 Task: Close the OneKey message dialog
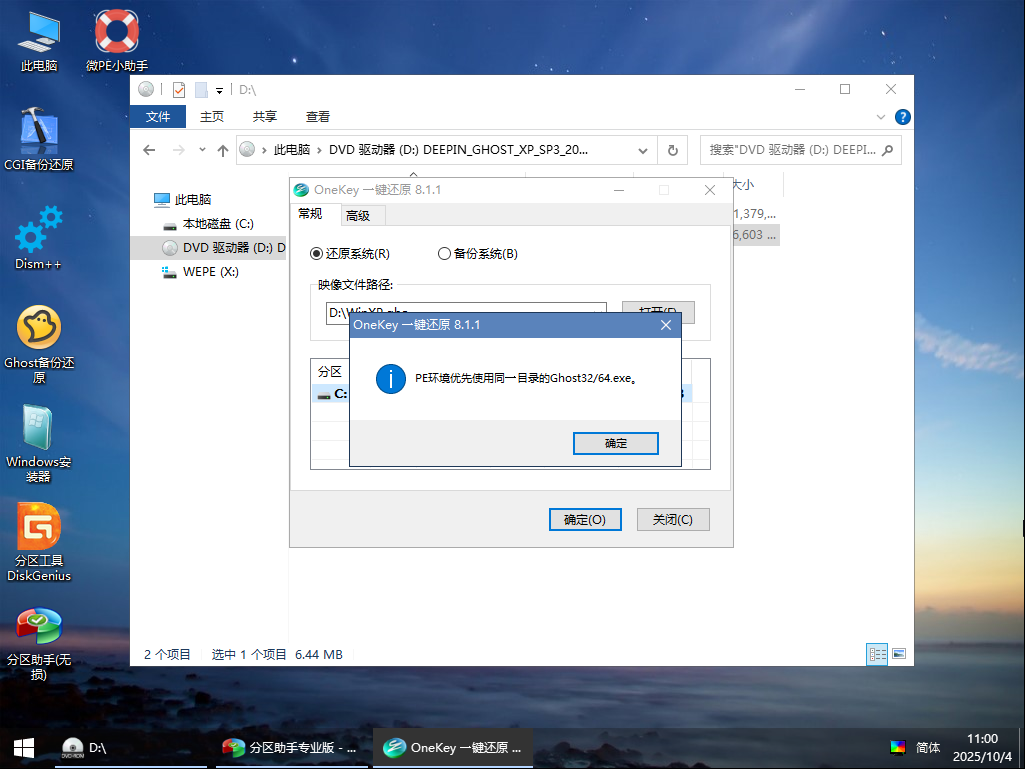pos(665,325)
